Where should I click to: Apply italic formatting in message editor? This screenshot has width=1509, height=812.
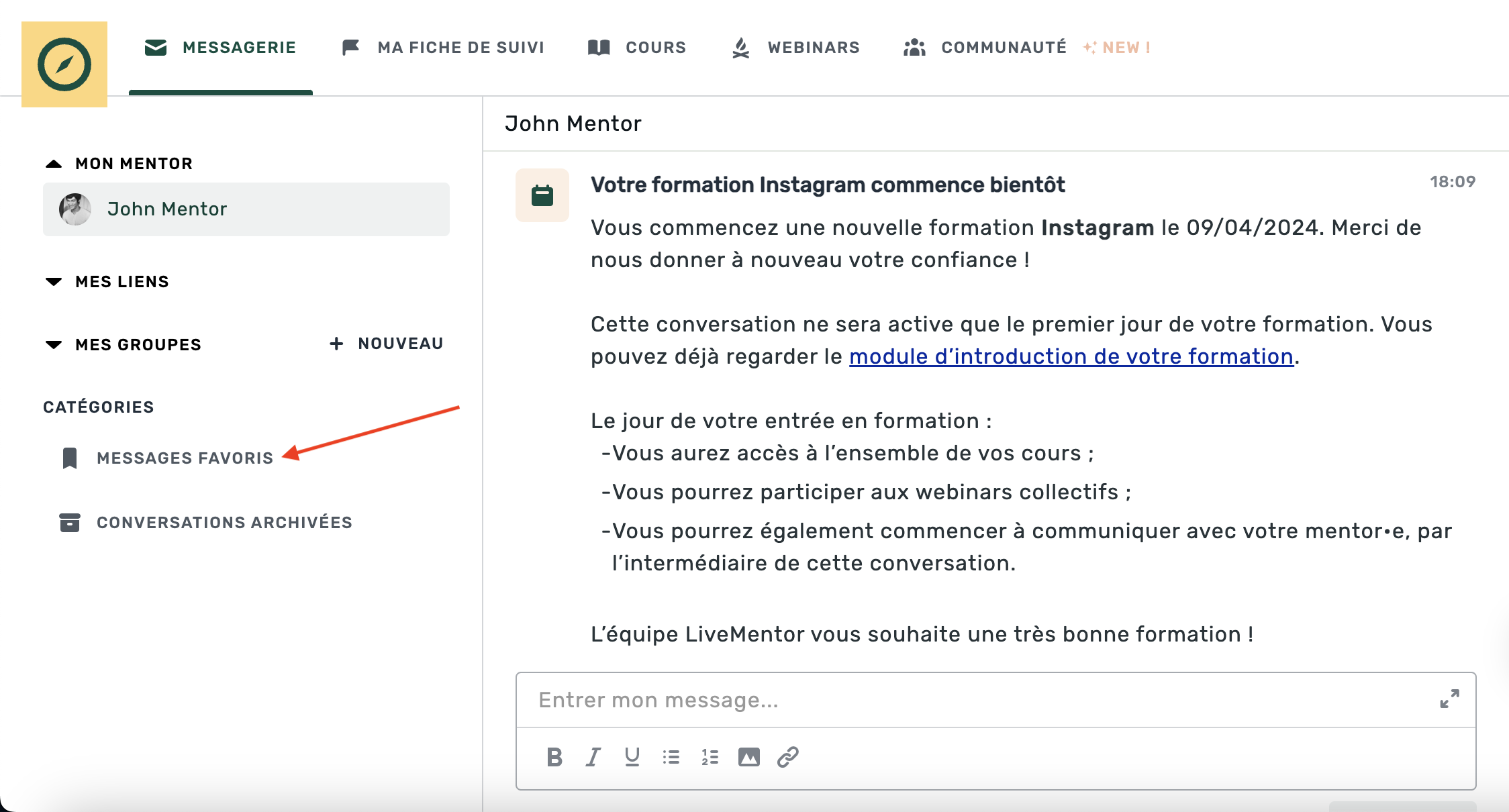[593, 757]
